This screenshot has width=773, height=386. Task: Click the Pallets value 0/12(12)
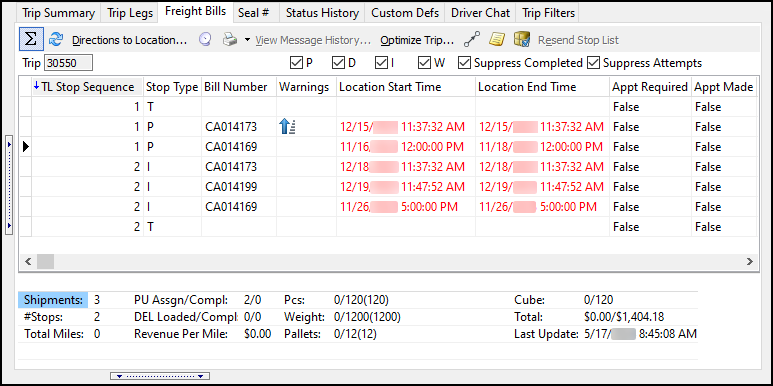pyautogui.click(x=355, y=334)
